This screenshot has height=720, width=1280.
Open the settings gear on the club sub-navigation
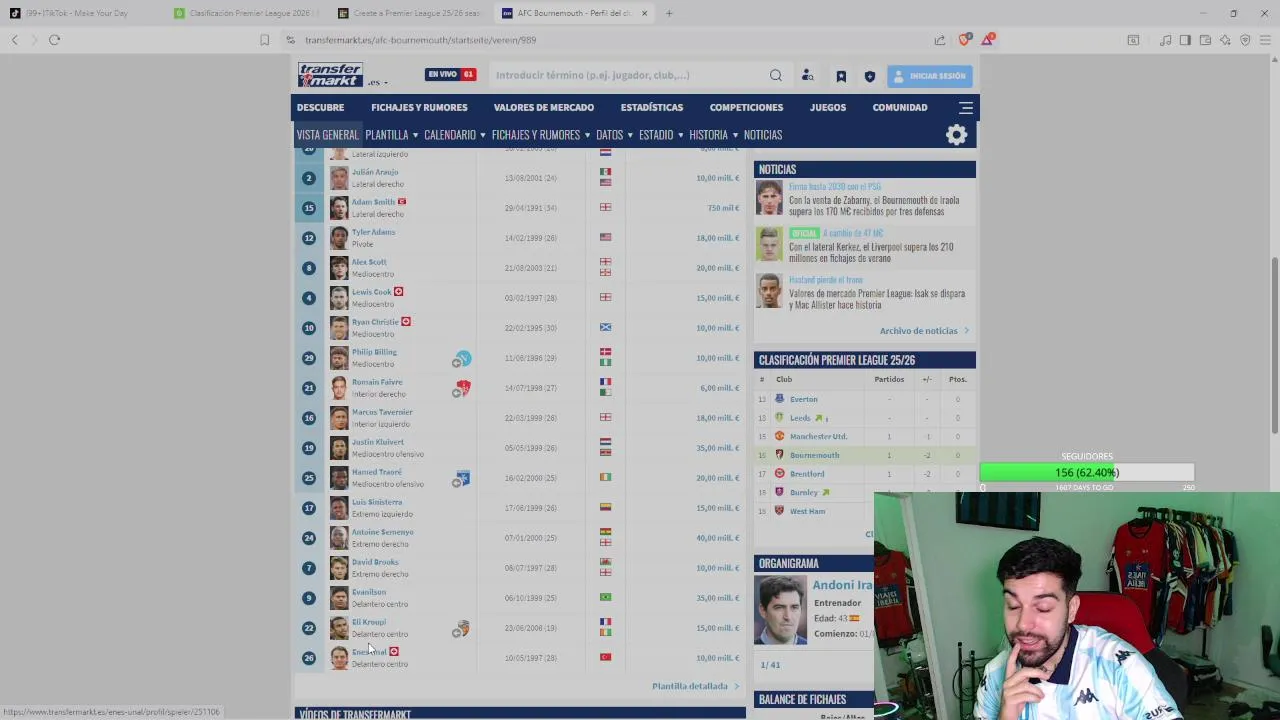pos(957,135)
